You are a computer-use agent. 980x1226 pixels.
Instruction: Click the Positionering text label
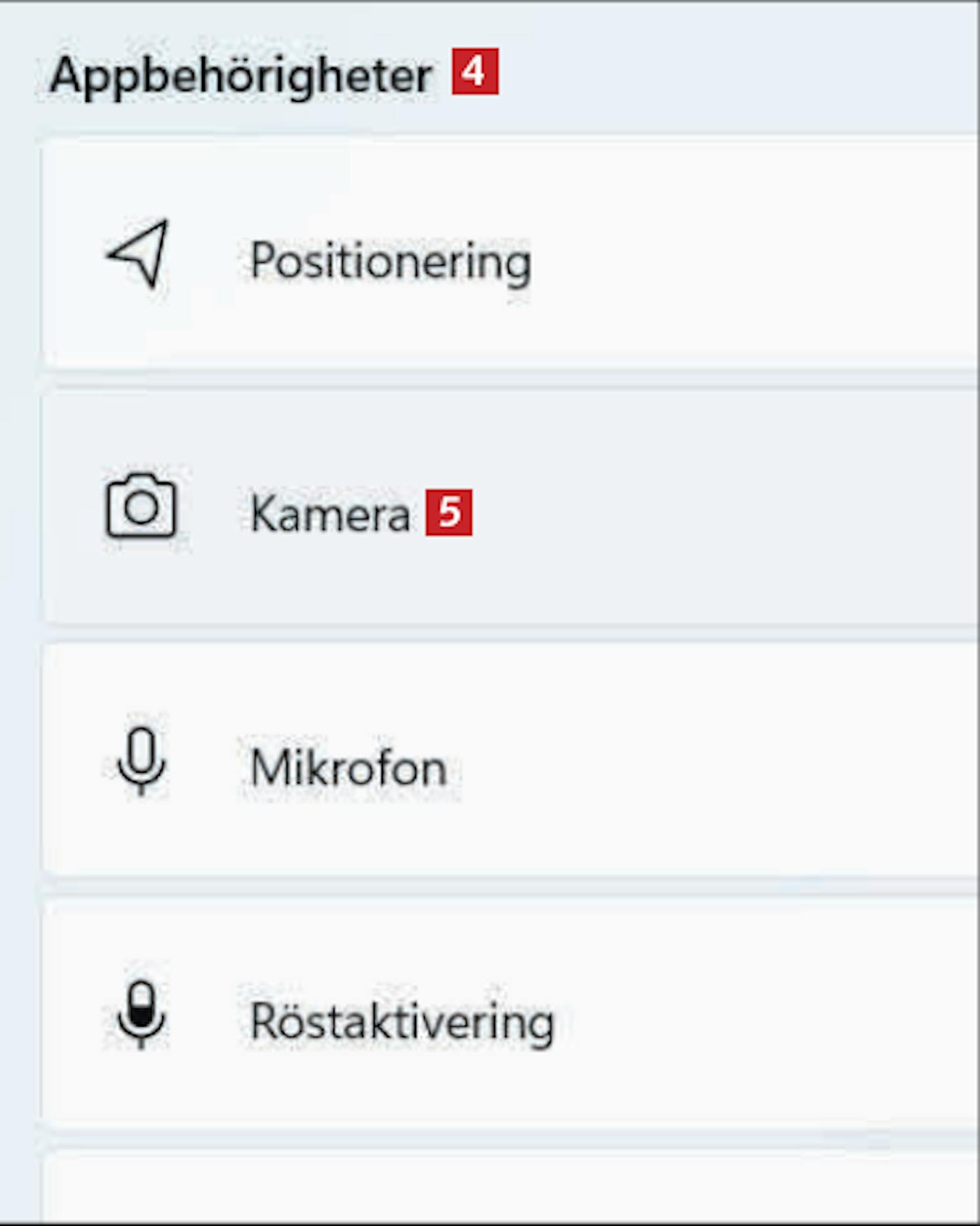coord(390,261)
